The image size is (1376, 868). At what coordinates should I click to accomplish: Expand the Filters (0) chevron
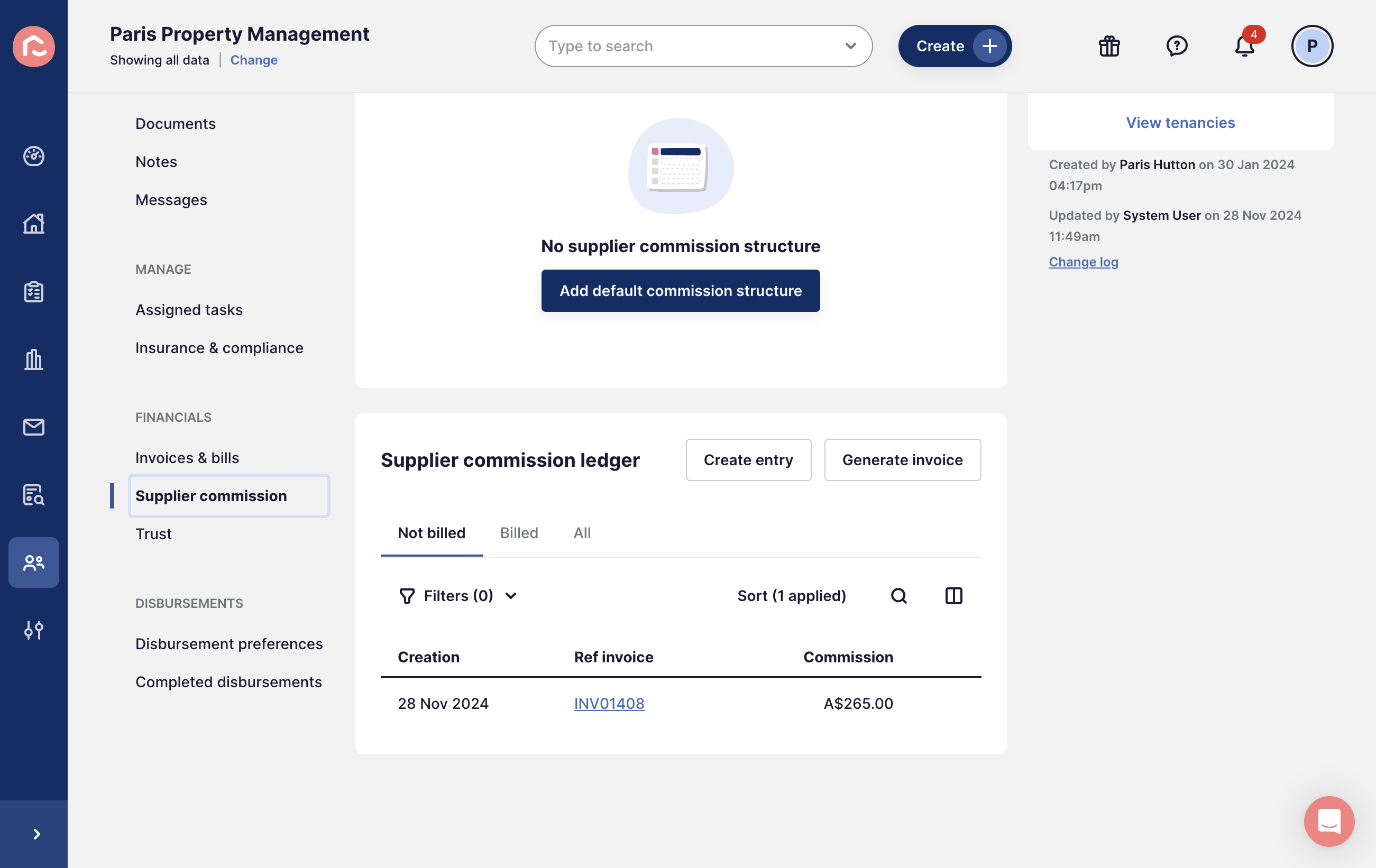[511, 596]
